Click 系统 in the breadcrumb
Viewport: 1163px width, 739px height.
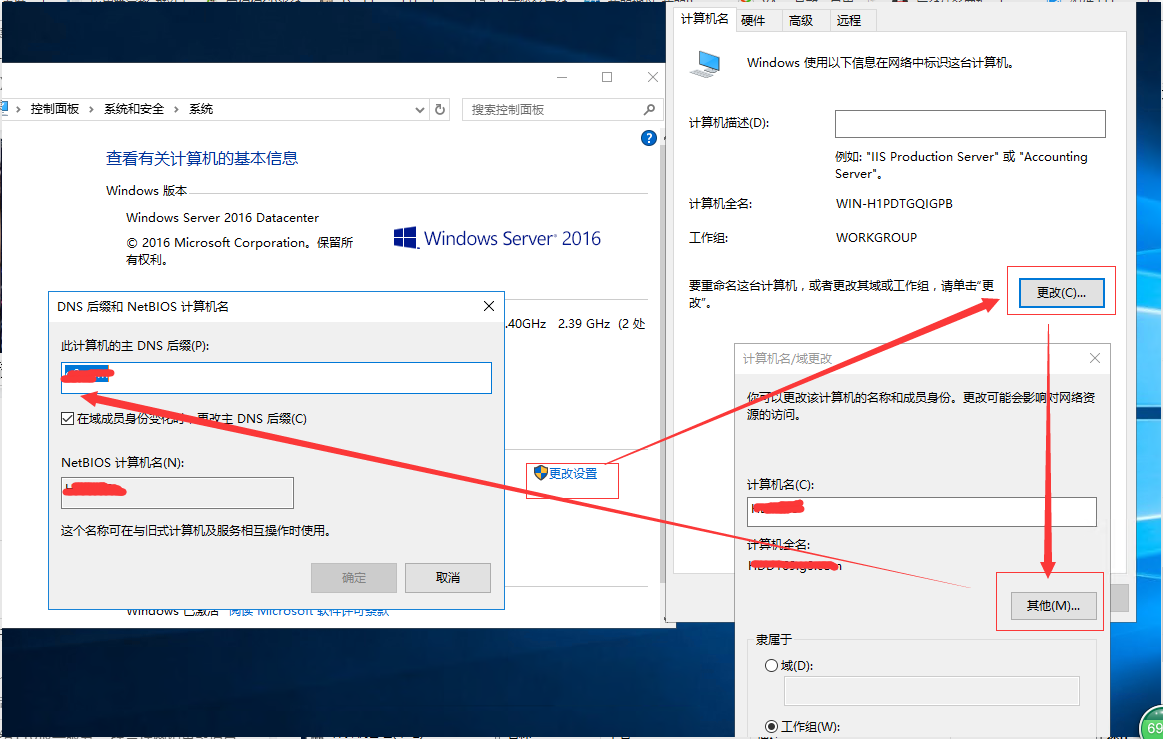(x=201, y=109)
